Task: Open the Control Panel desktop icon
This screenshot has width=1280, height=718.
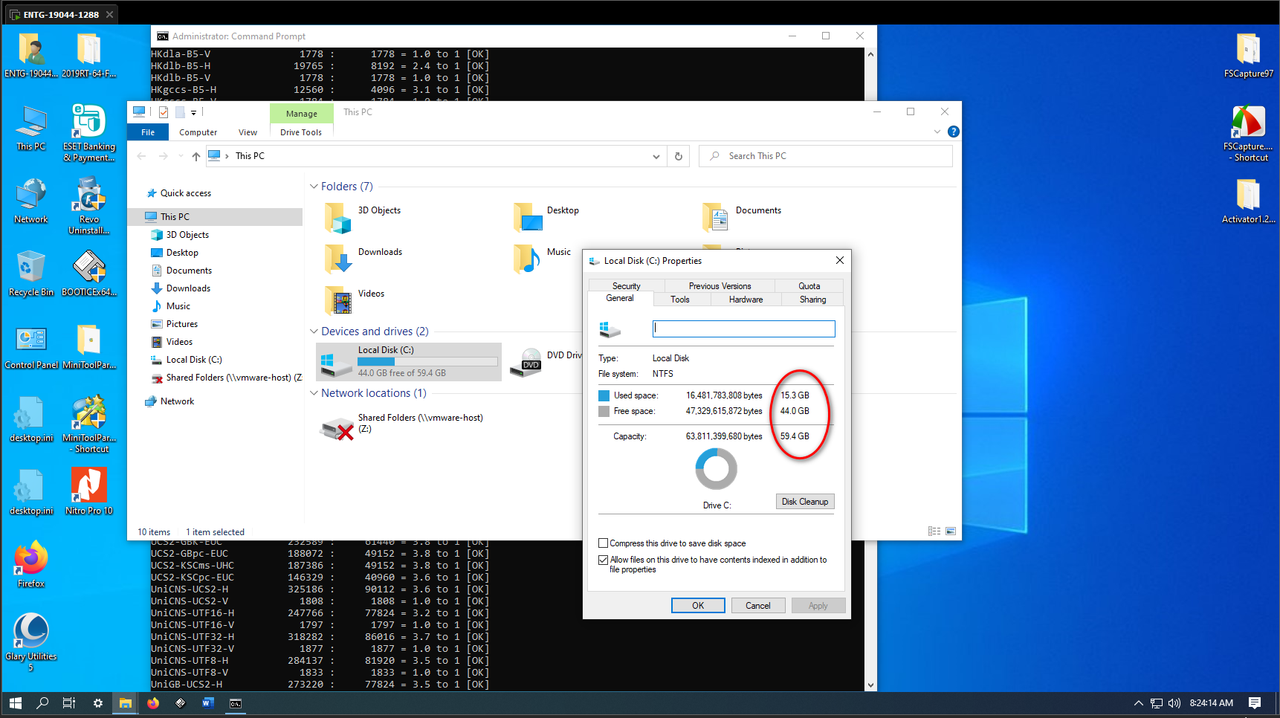Action: point(31,347)
